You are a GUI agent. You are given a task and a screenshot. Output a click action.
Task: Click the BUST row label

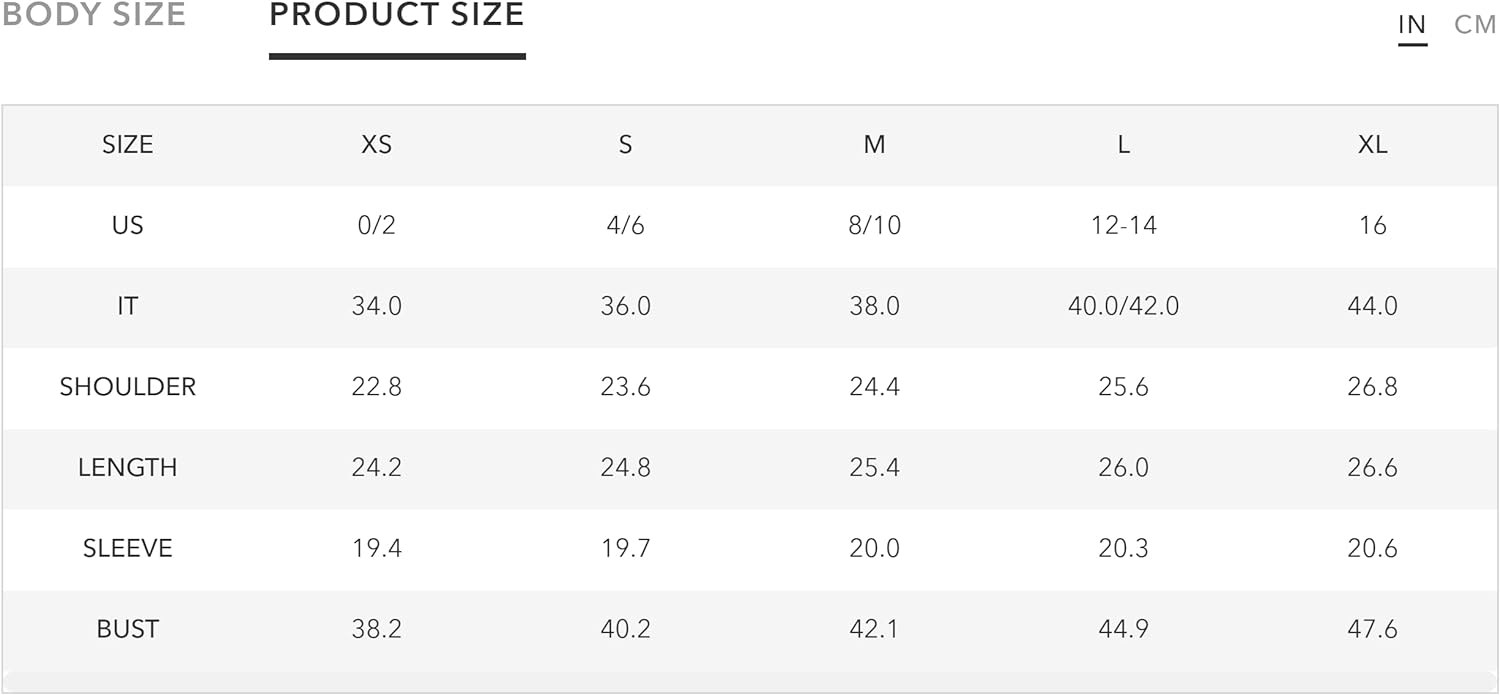tap(128, 629)
